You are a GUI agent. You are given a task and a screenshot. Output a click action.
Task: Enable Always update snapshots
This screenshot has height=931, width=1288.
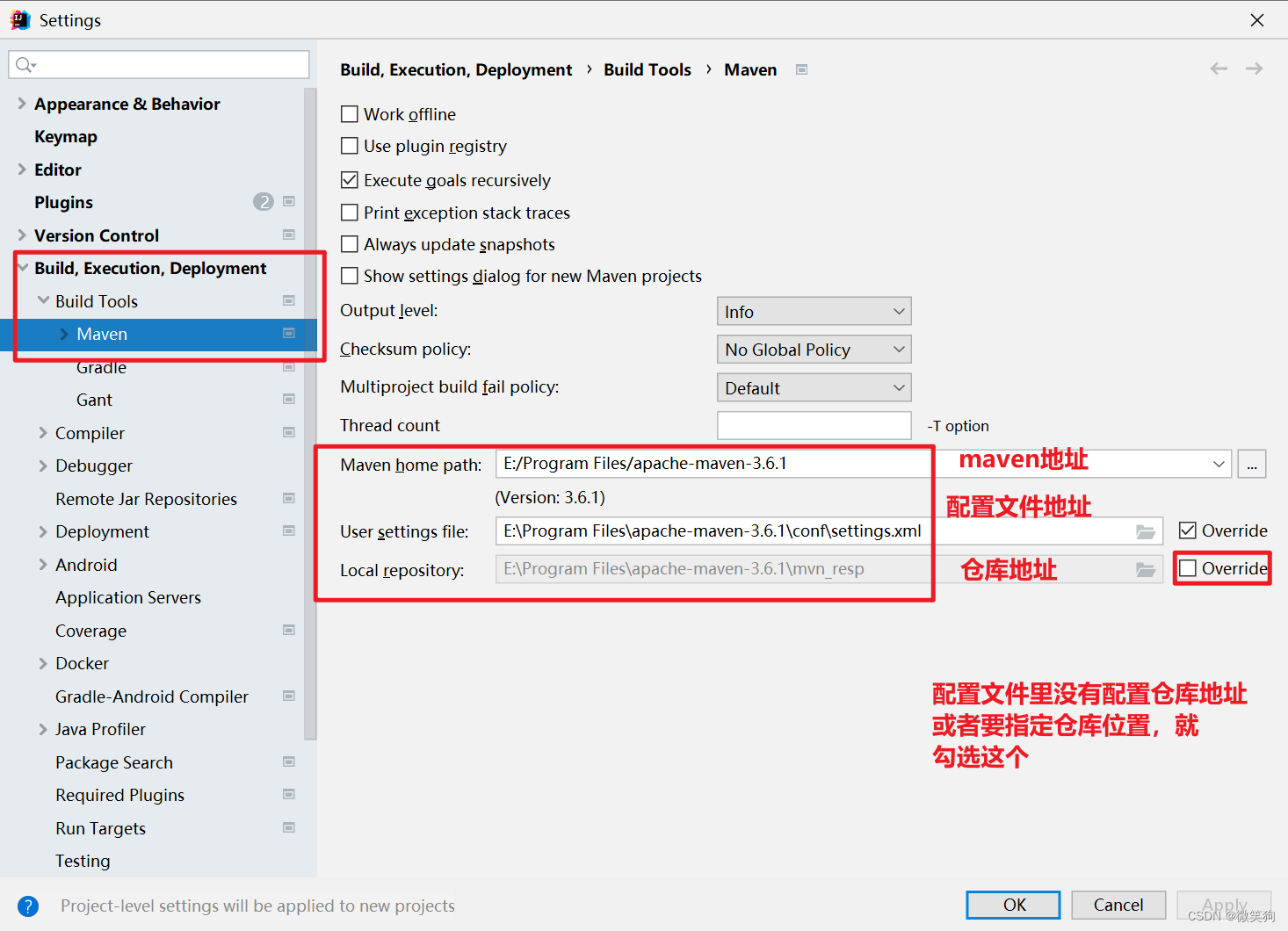[350, 244]
